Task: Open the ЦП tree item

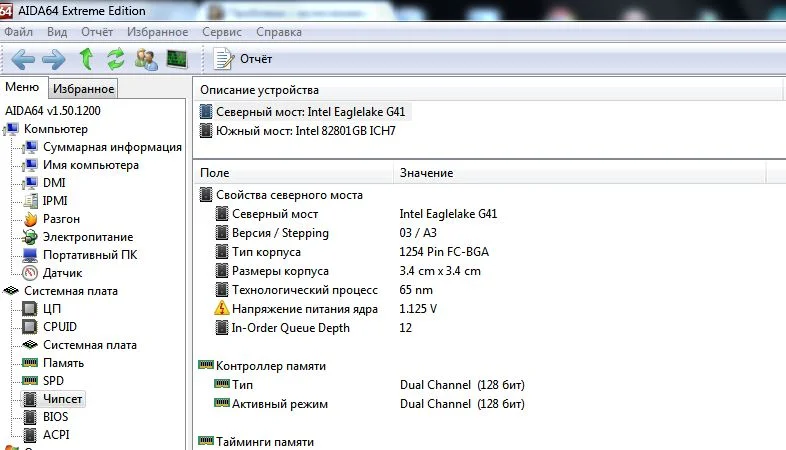Action: 52,309
